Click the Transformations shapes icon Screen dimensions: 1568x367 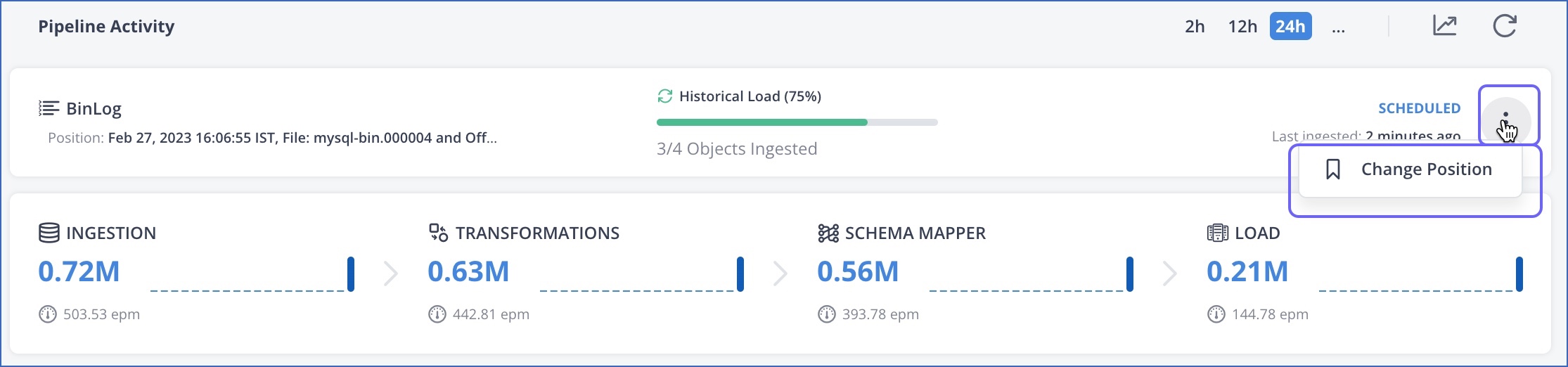[x=438, y=233]
